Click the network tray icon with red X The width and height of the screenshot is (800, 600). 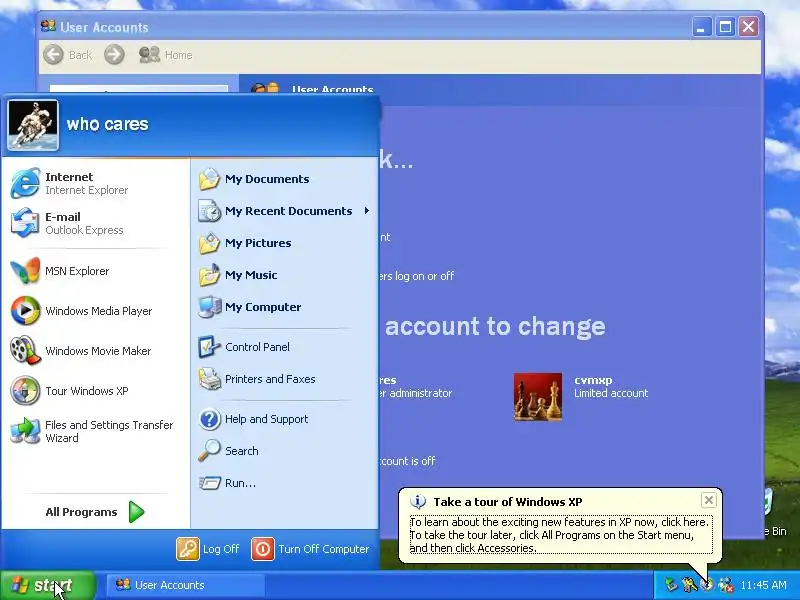[x=726, y=585]
